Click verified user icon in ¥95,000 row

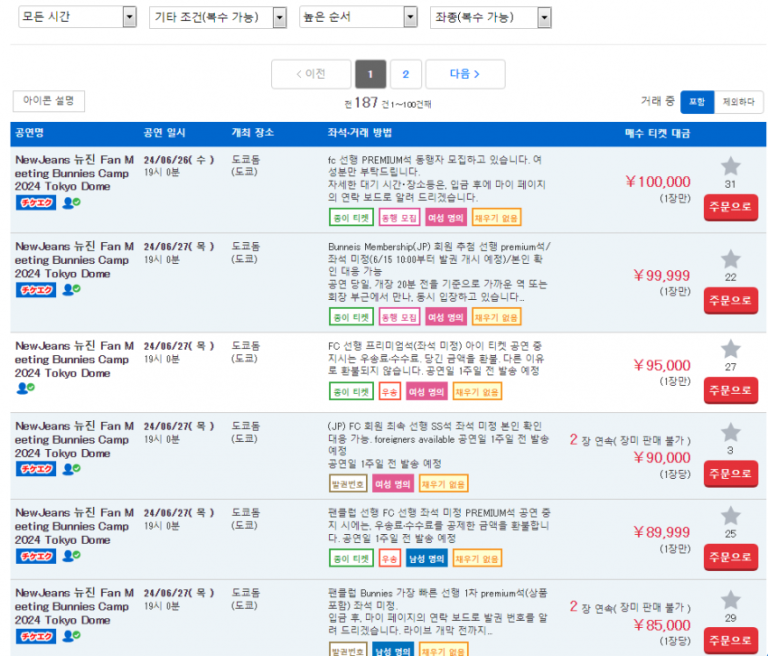click(24, 388)
